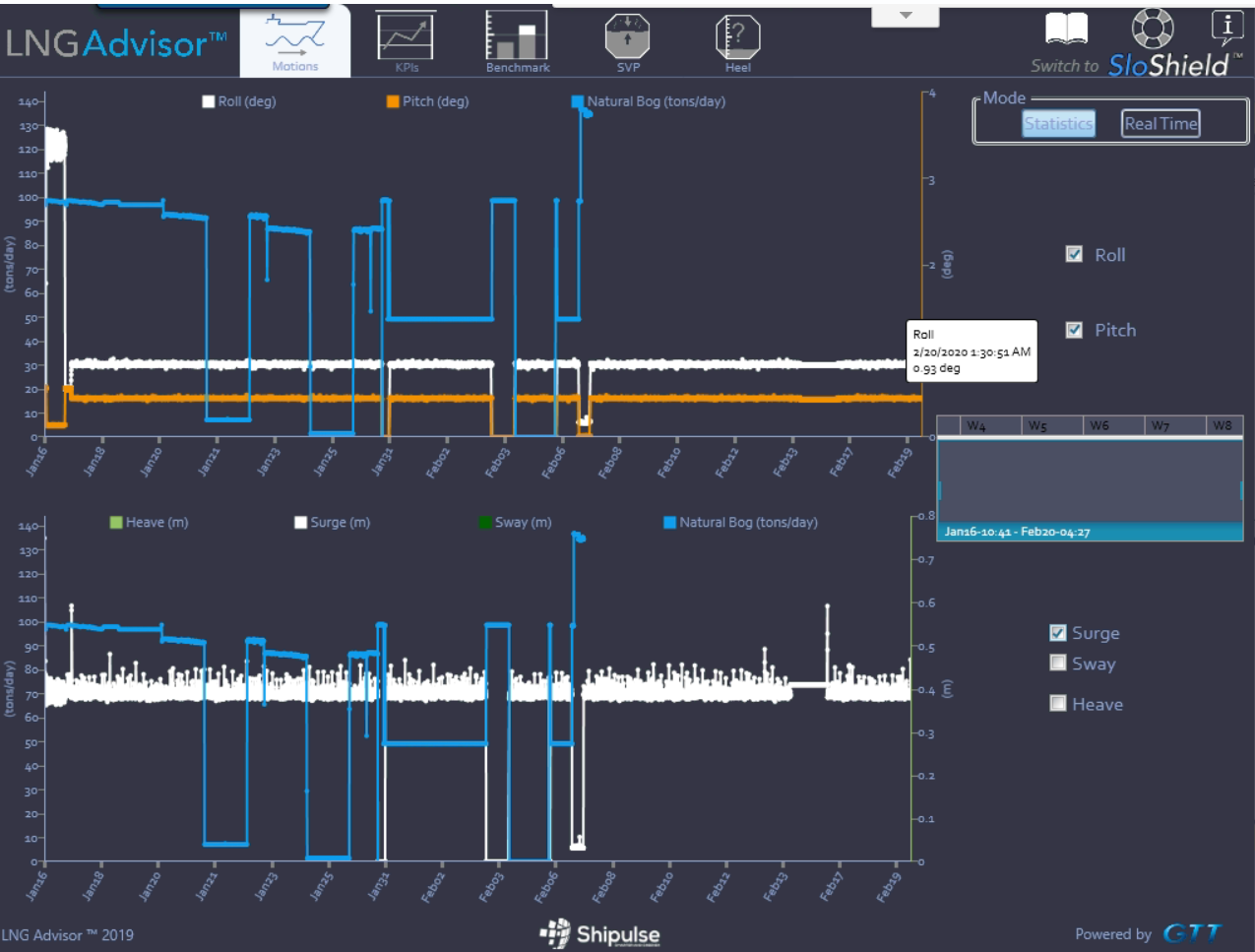This screenshot has height=952, width=1255.
Task: Click the Shipulse logo
Action: coord(599,934)
